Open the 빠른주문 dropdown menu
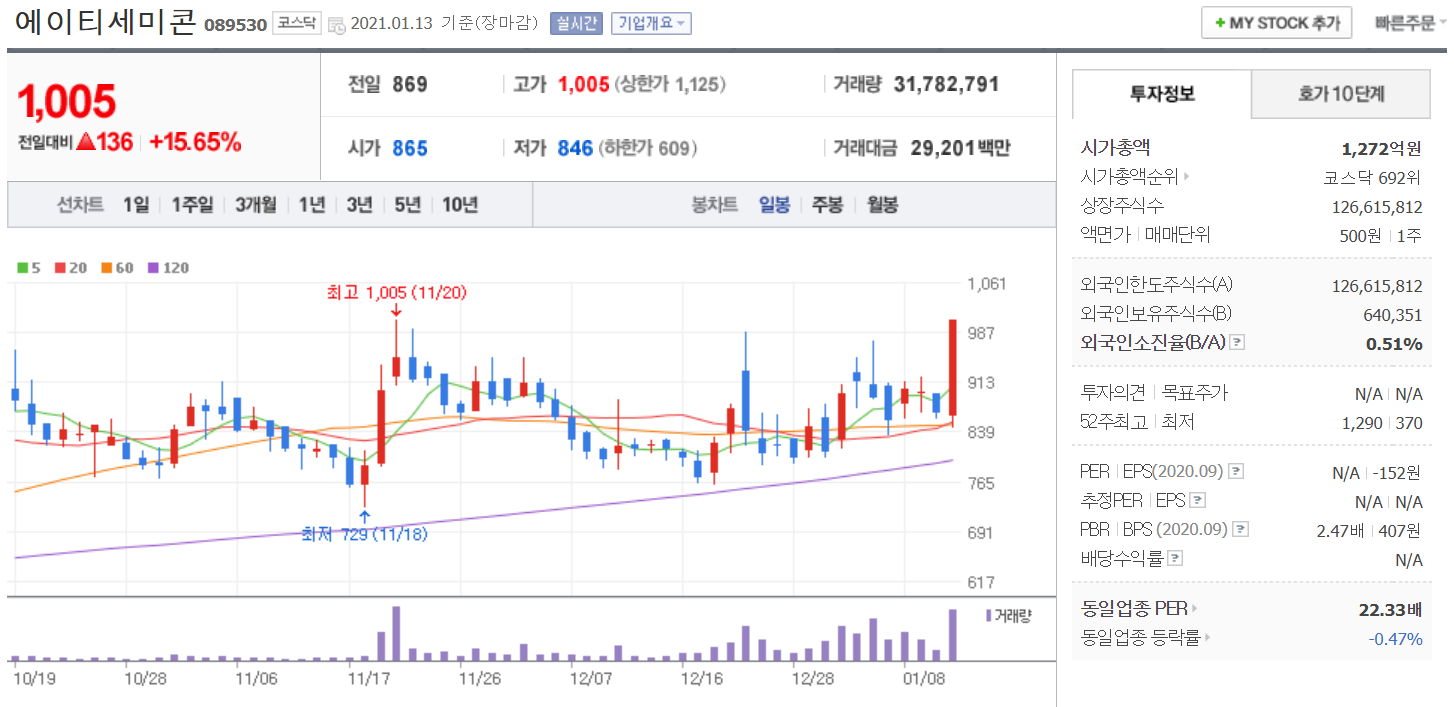 coord(1410,23)
